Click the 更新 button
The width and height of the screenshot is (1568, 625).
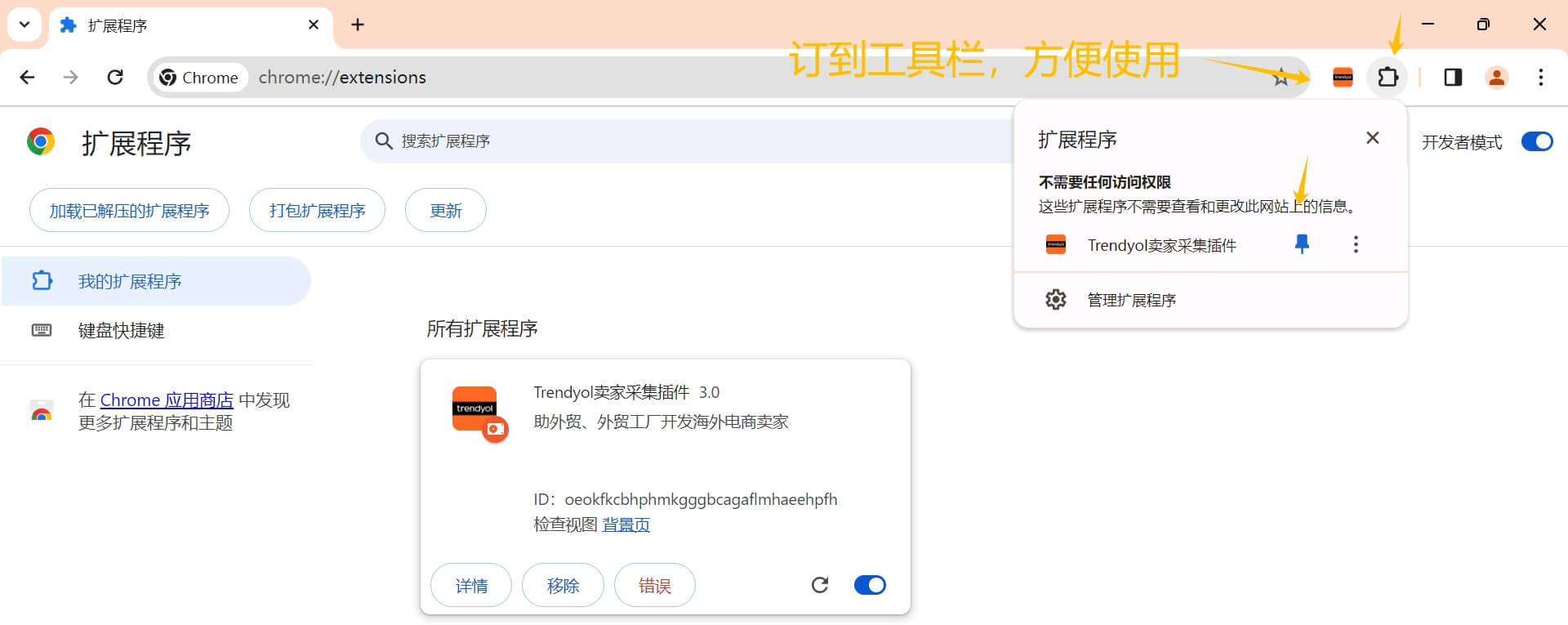click(446, 211)
